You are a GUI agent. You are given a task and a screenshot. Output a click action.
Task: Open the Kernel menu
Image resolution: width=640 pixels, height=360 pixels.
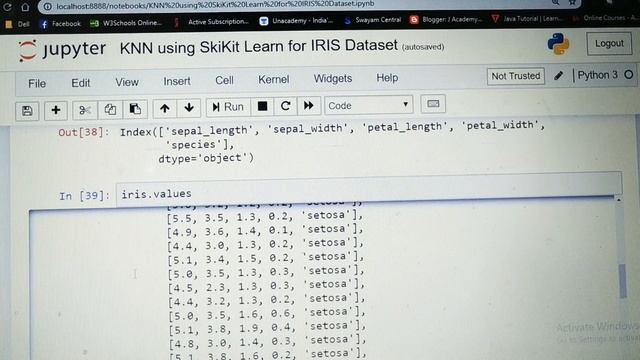tap(273, 79)
